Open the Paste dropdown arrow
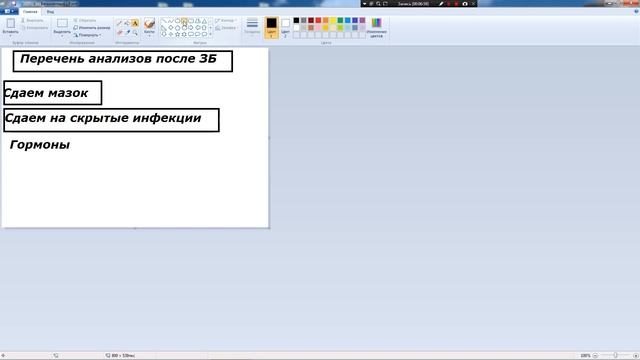The image size is (640, 360). pyautogui.click(x=11, y=36)
